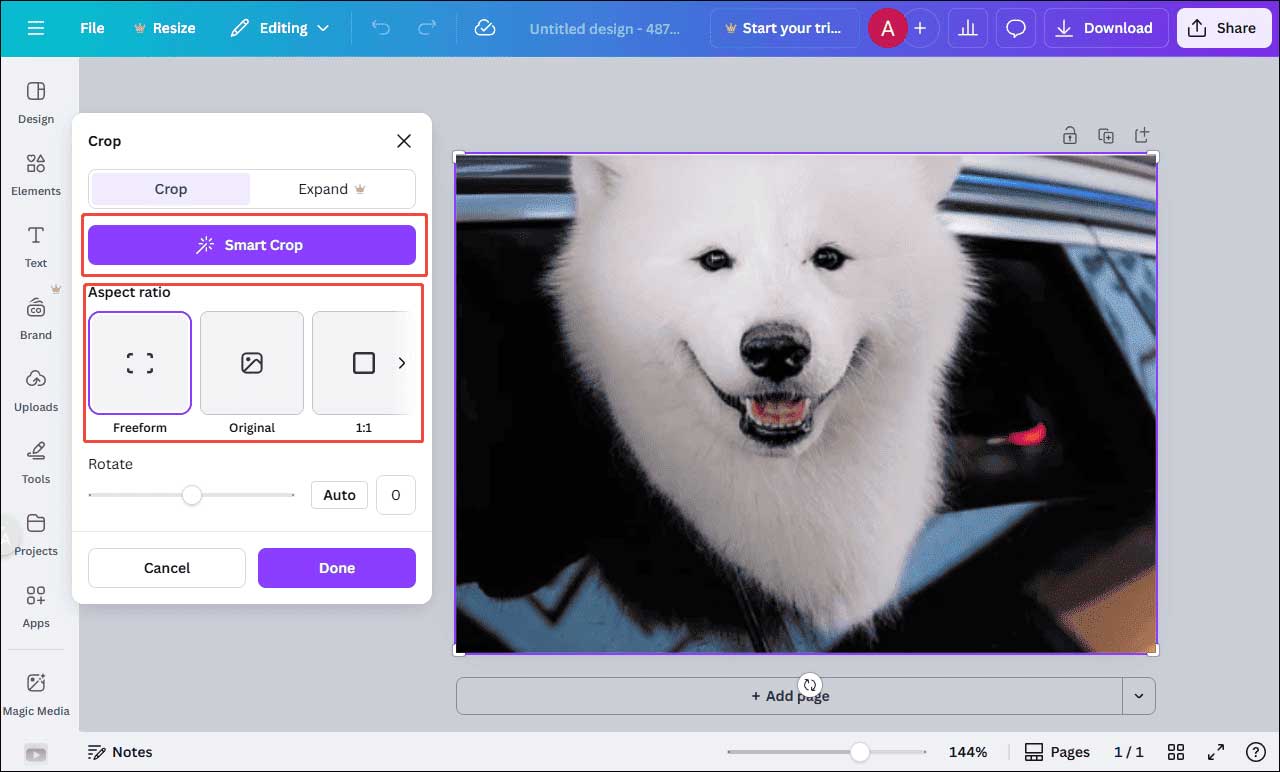Select the Text tool in the sidebar

point(36,247)
